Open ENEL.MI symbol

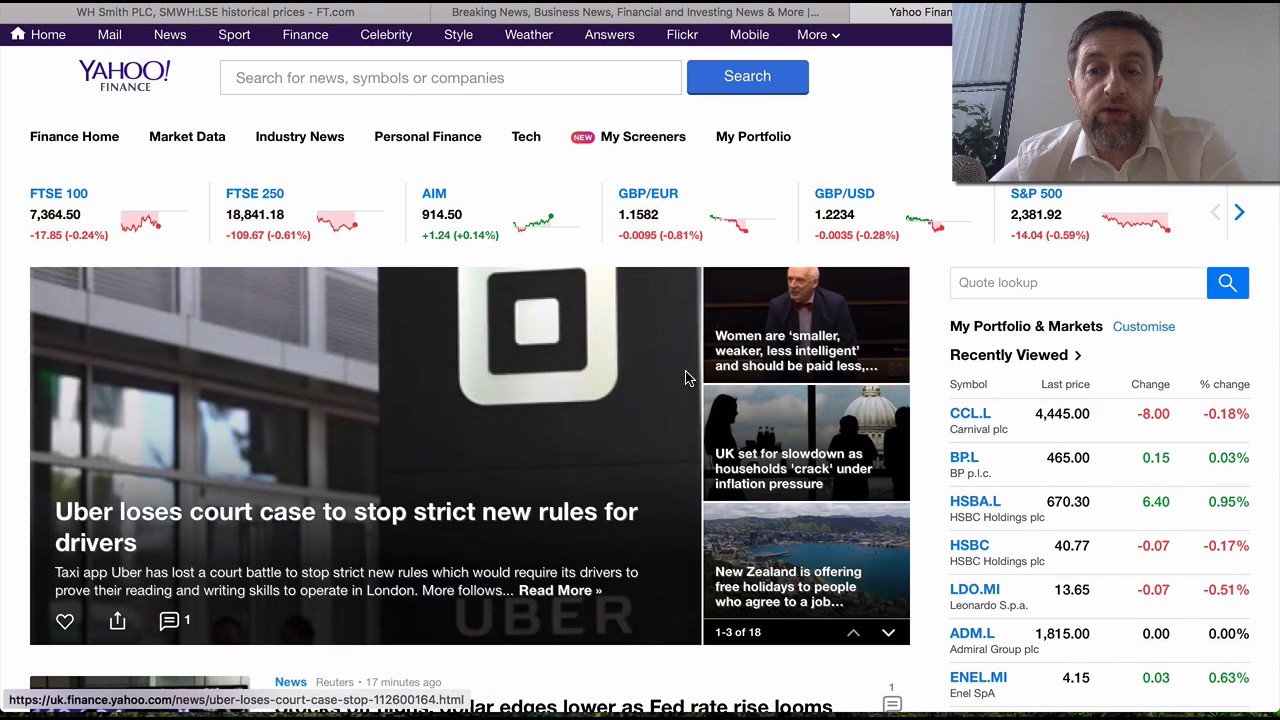click(x=978, y=678)
